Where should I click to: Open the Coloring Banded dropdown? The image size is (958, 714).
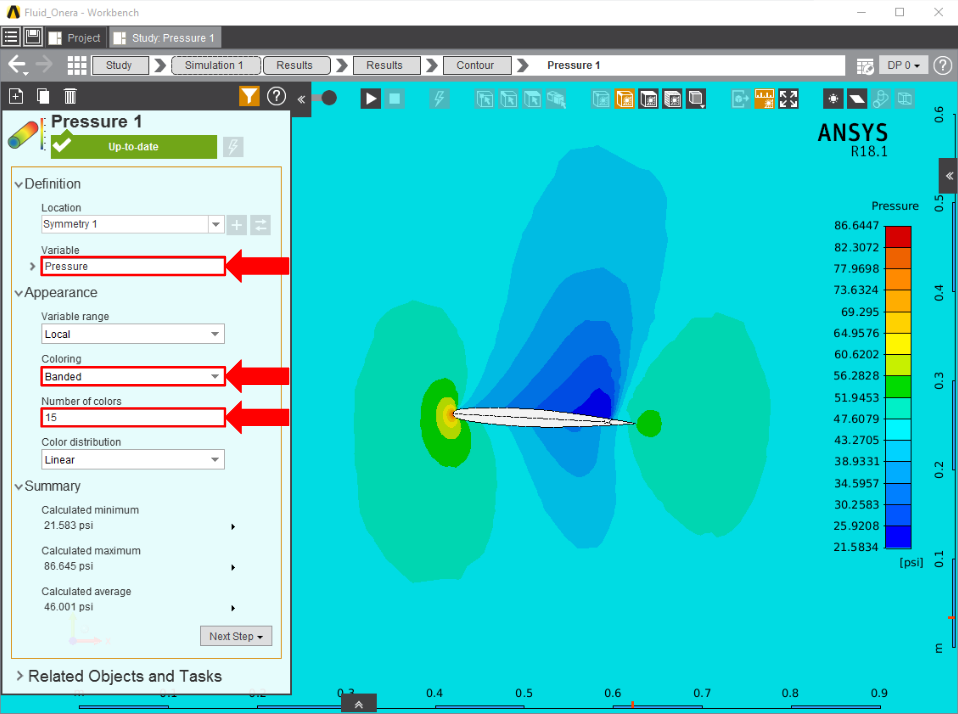pos(133,376)
